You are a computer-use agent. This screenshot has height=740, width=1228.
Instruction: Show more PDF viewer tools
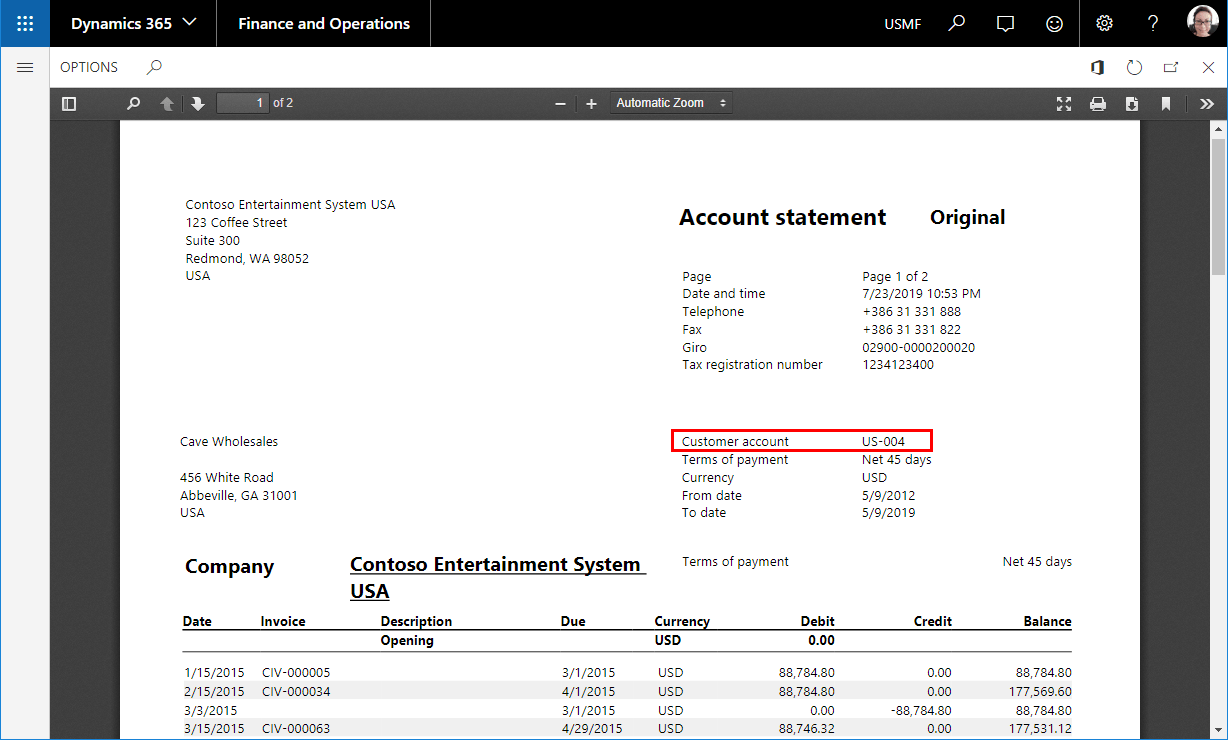(1207, 103)
